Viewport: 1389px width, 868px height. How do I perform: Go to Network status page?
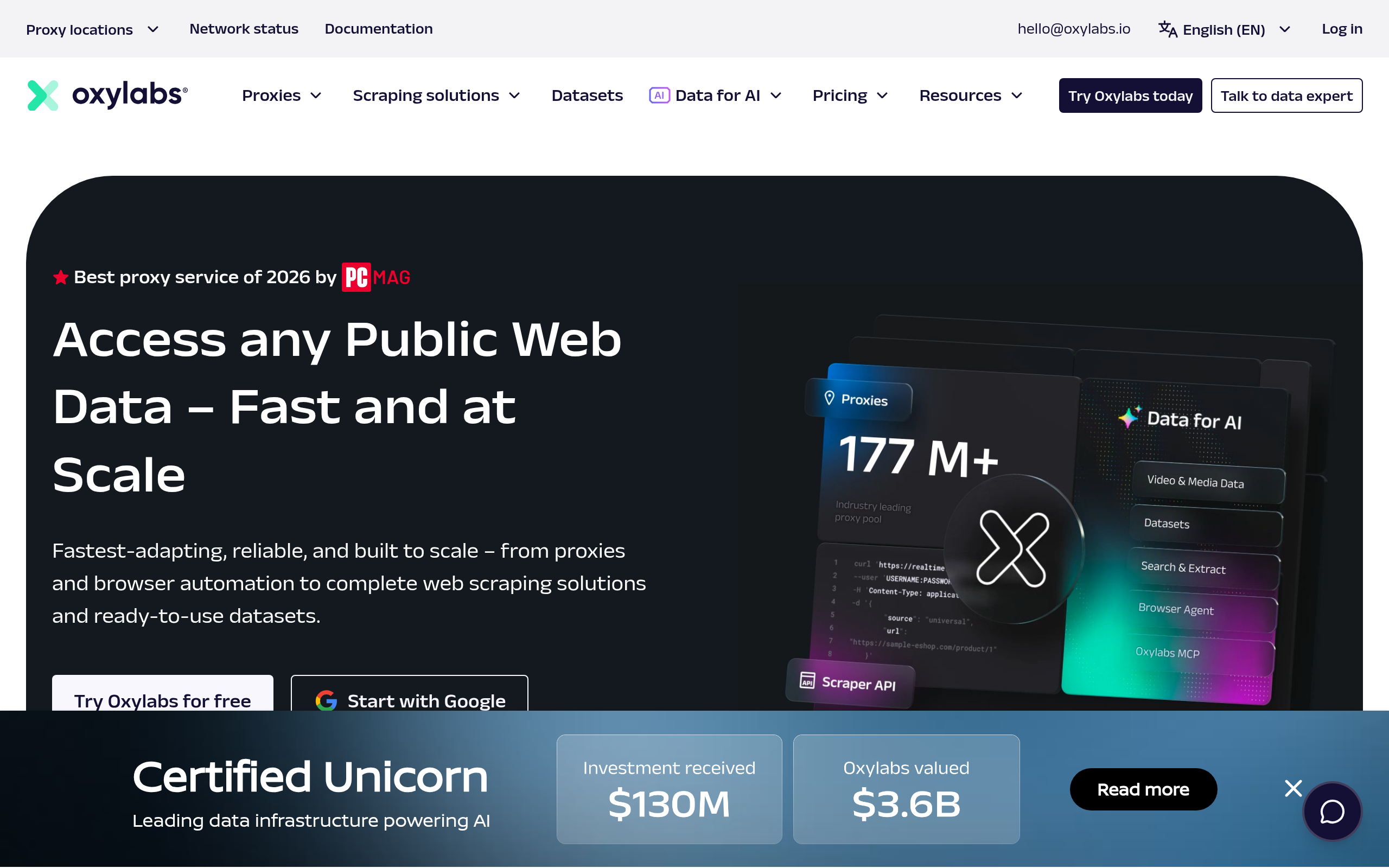point(244,29)
